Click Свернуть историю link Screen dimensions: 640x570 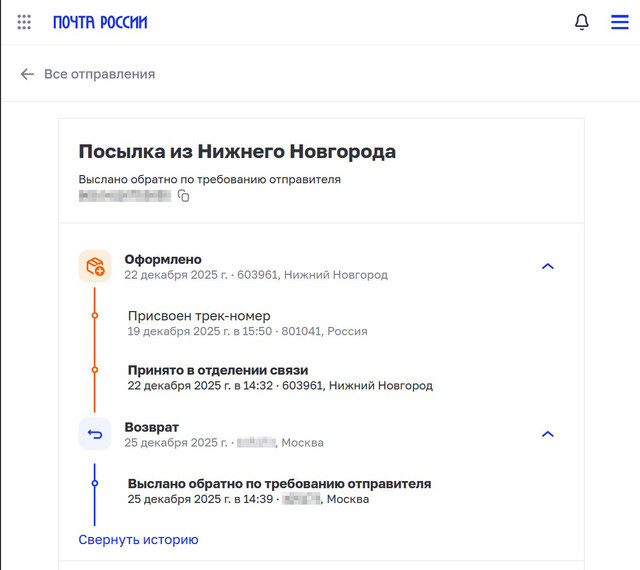pyautogui.click(x=138, y=540)
